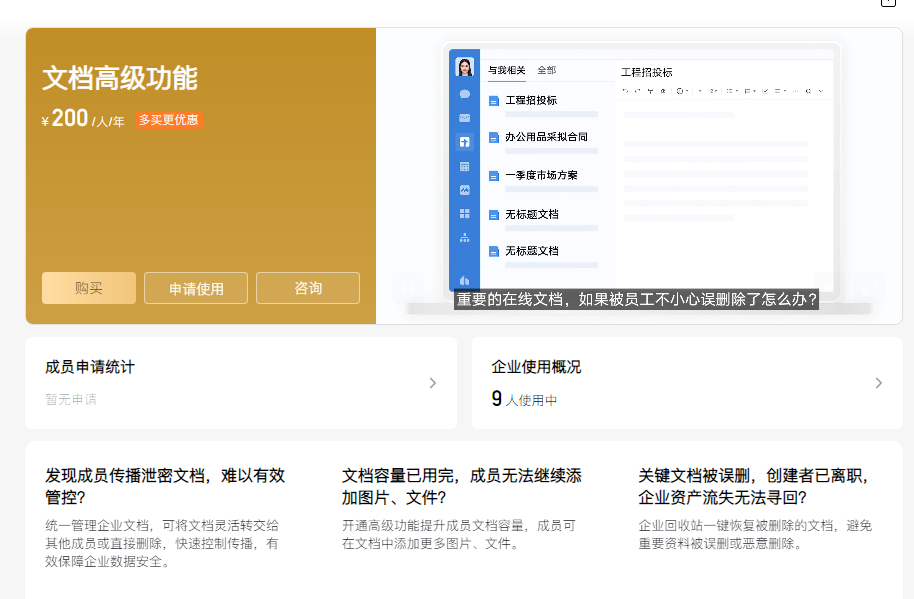Select the chat bubble icon in sidebar

465,94
